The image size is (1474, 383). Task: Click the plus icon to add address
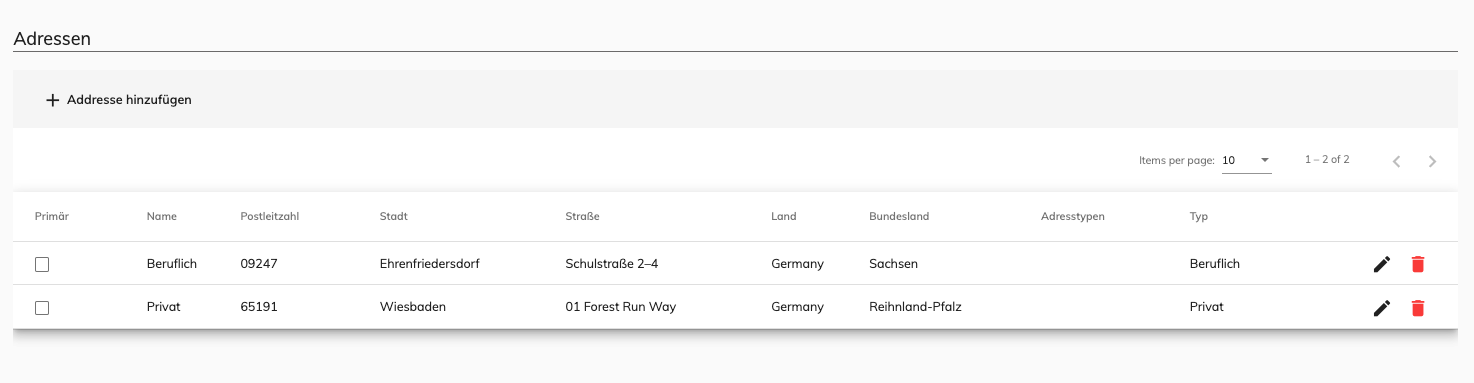(53, 100)
